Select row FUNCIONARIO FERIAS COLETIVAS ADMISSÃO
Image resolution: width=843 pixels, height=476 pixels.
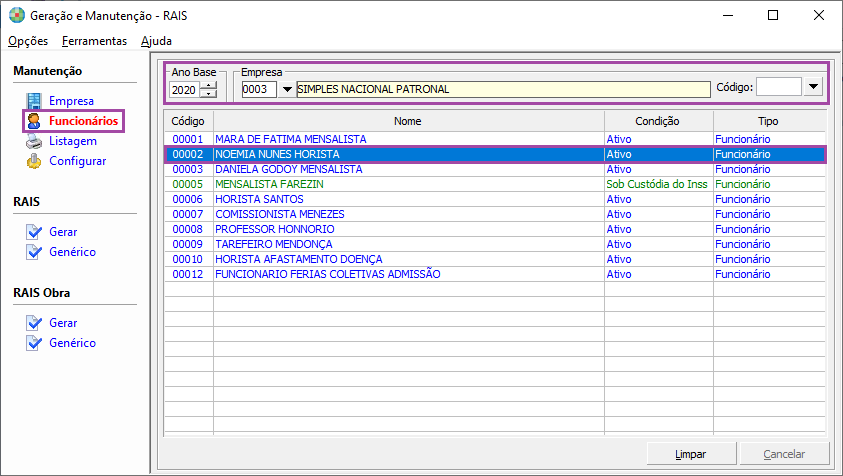click(x=495, y=274)
